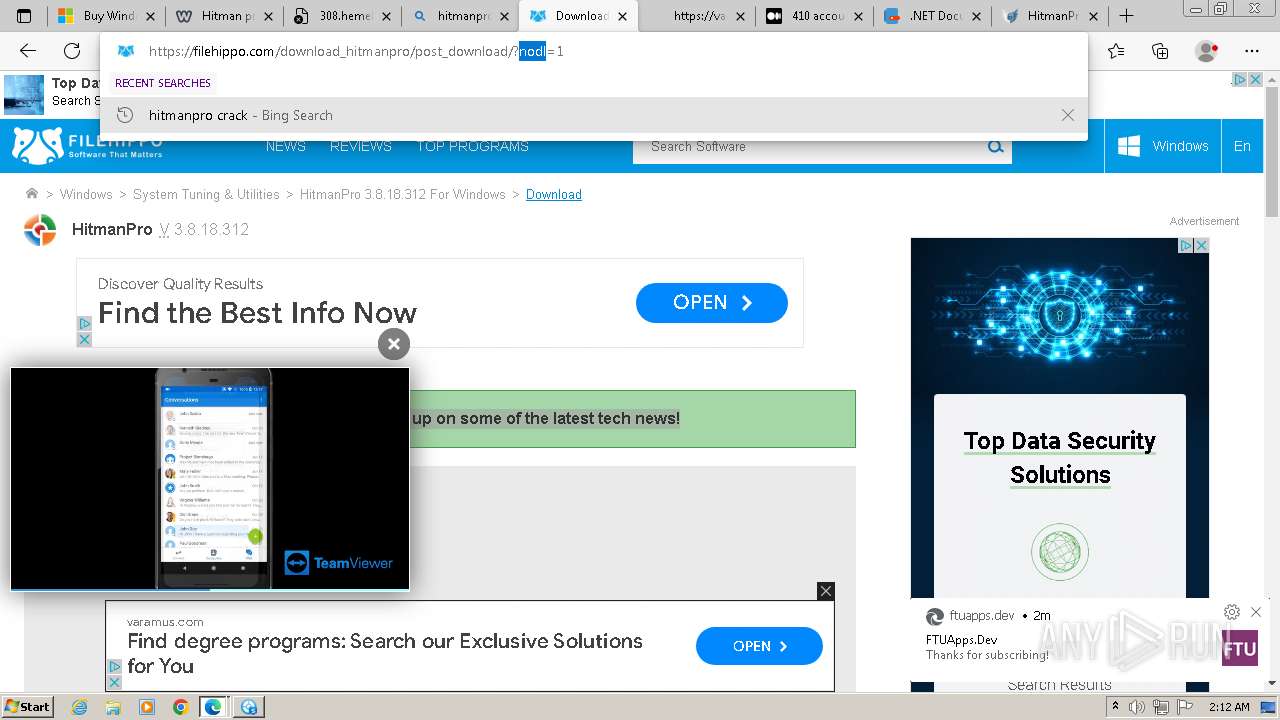The image size is (1280, 720).
Task: Go back to previous page
Action: (x=28, y=51)
